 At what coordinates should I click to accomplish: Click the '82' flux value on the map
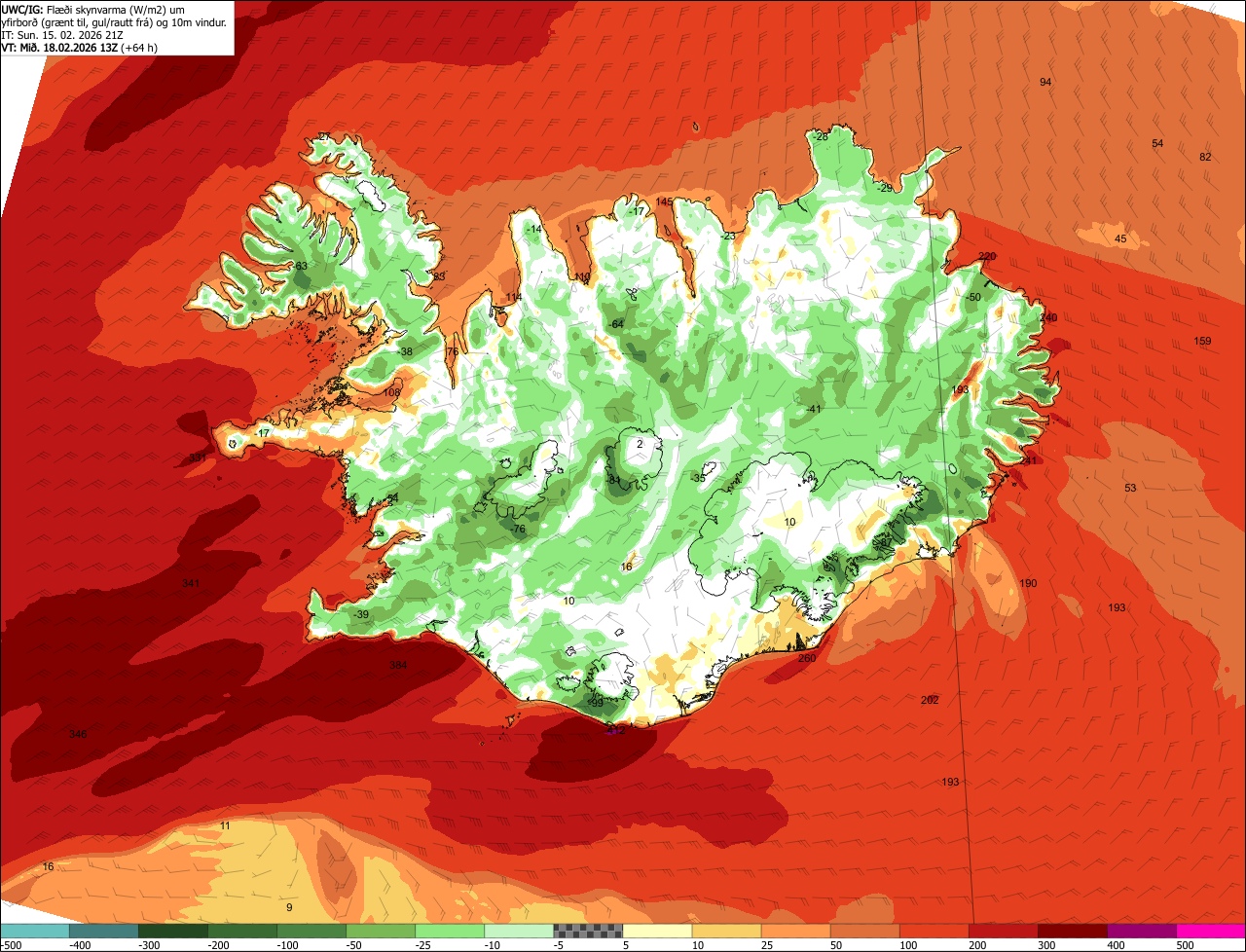click(x=1205, y=157)
